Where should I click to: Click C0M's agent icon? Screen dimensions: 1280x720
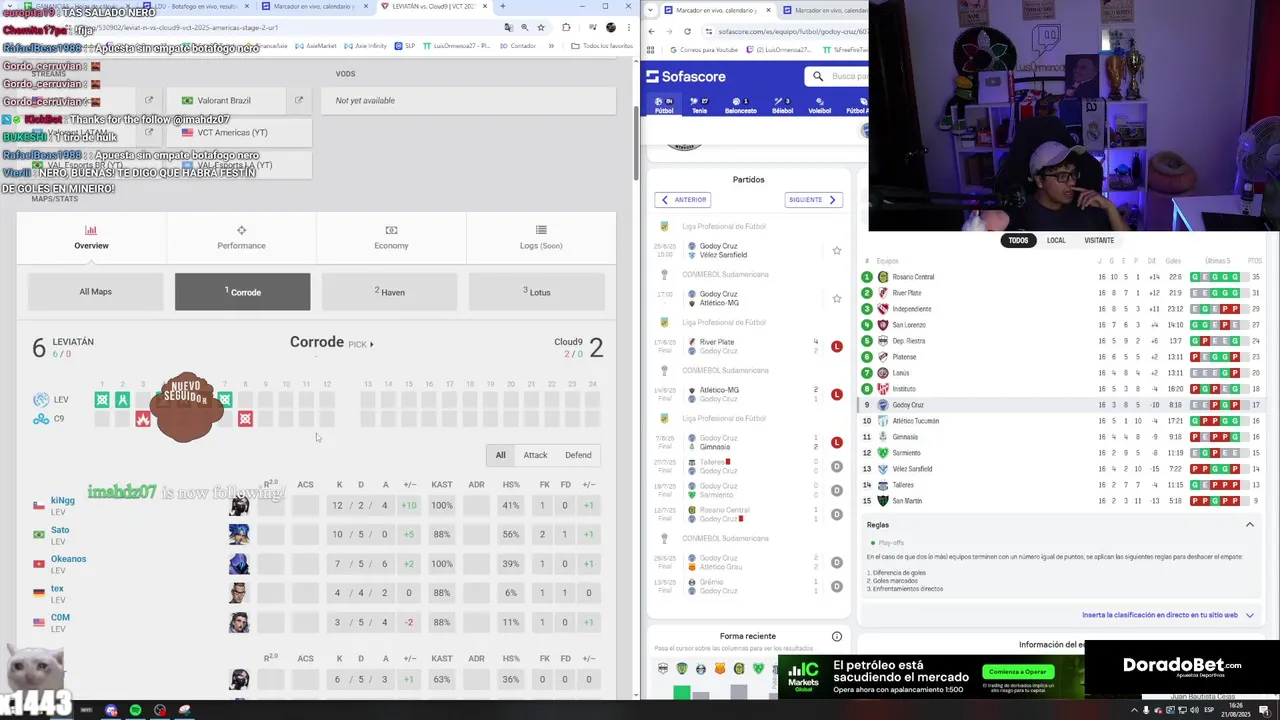(239, 622)
